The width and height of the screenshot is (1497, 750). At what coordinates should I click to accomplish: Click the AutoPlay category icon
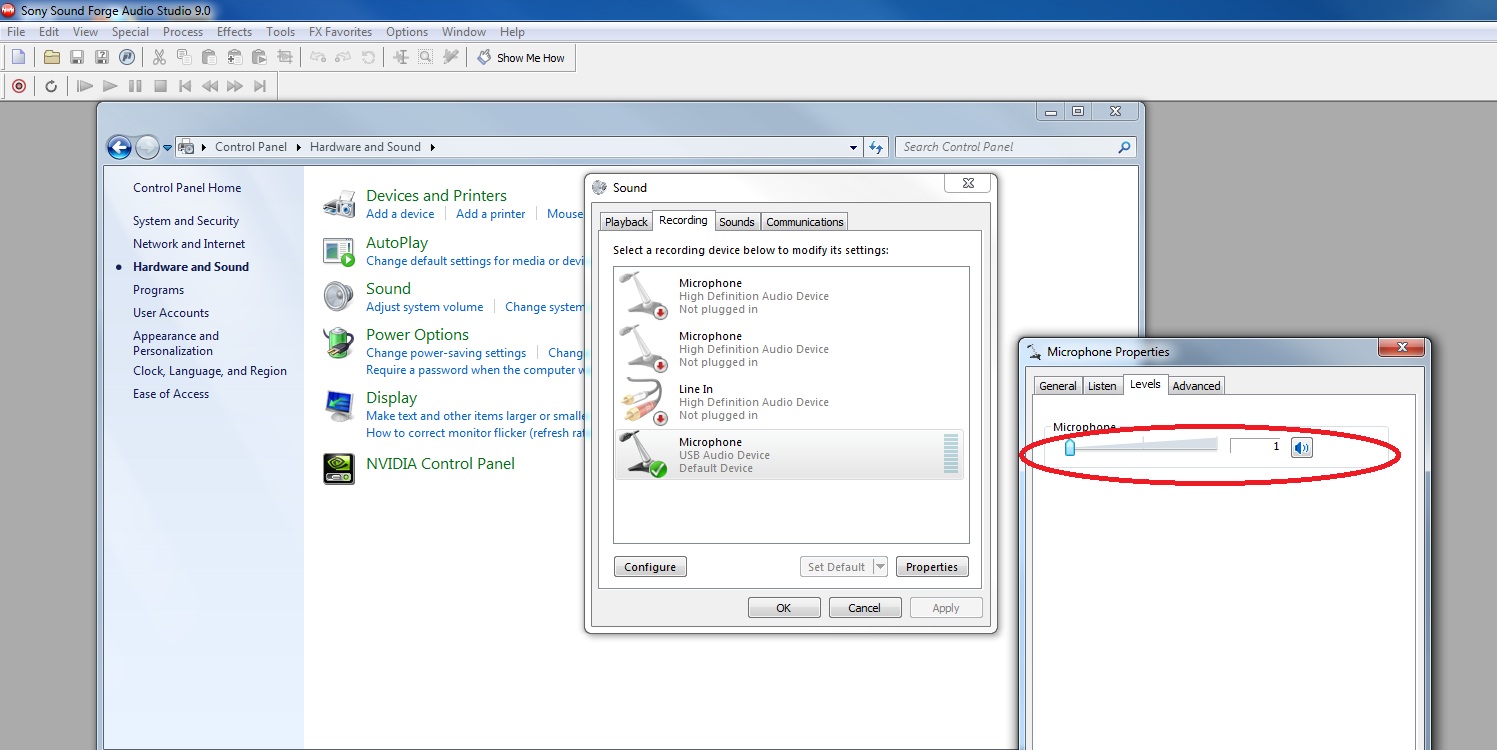[340, 251]
